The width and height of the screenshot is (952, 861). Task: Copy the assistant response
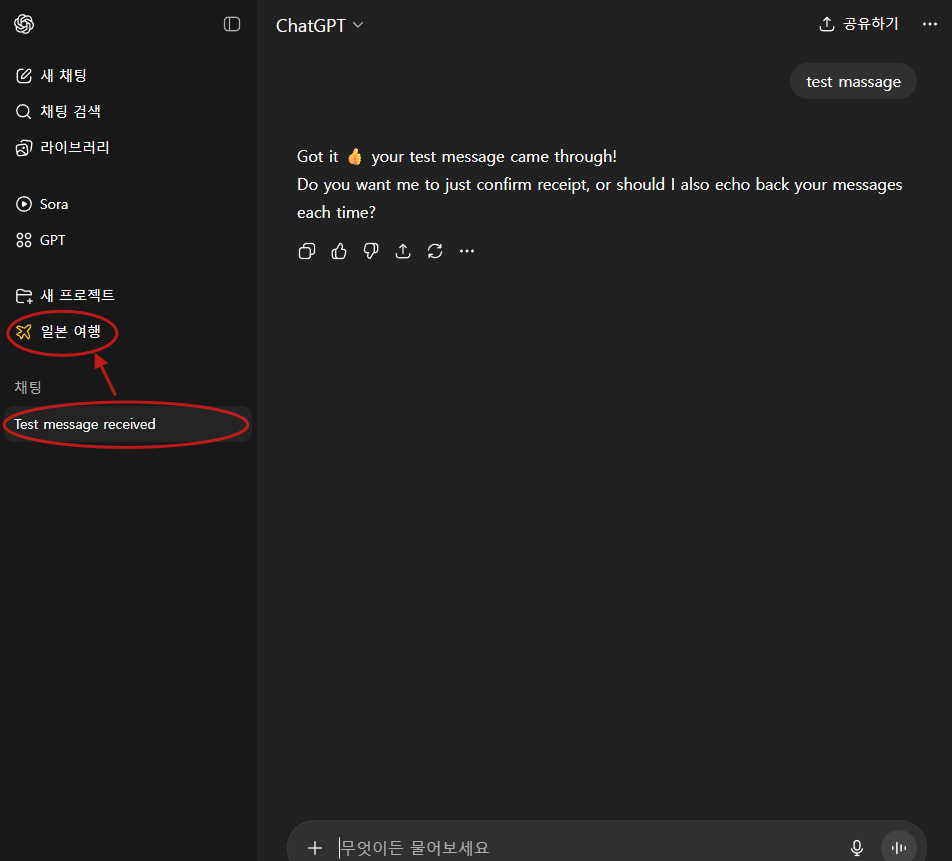(307, 251)
